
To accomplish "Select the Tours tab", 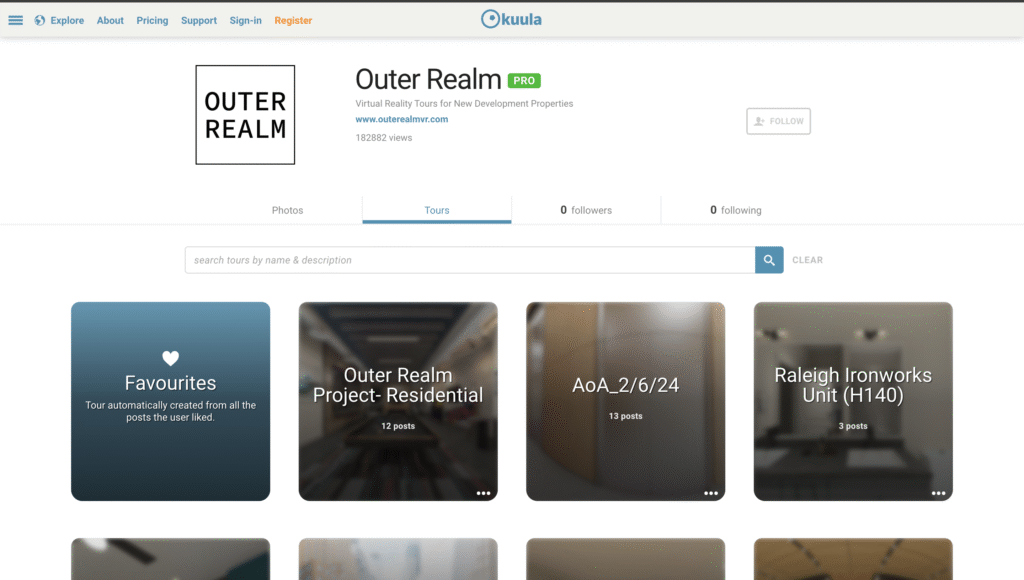I will pyautogui.click(x=437, y=210).
